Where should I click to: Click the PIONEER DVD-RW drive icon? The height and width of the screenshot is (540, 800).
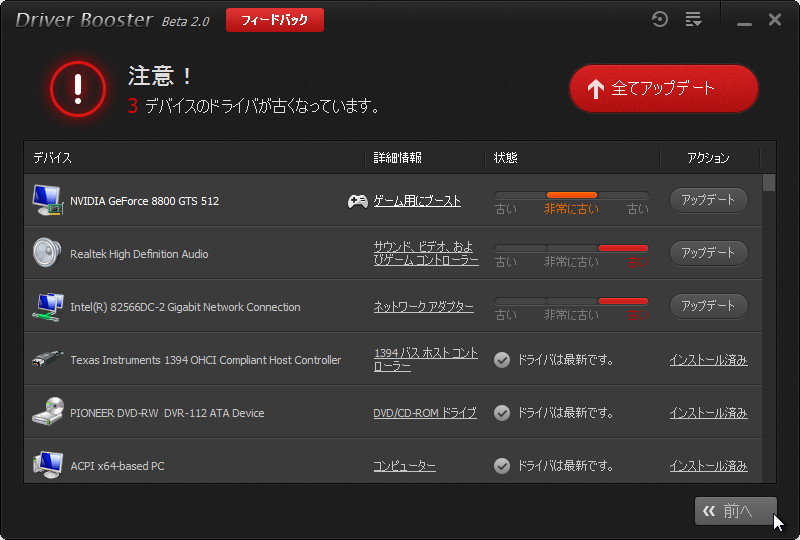[48, 411]
